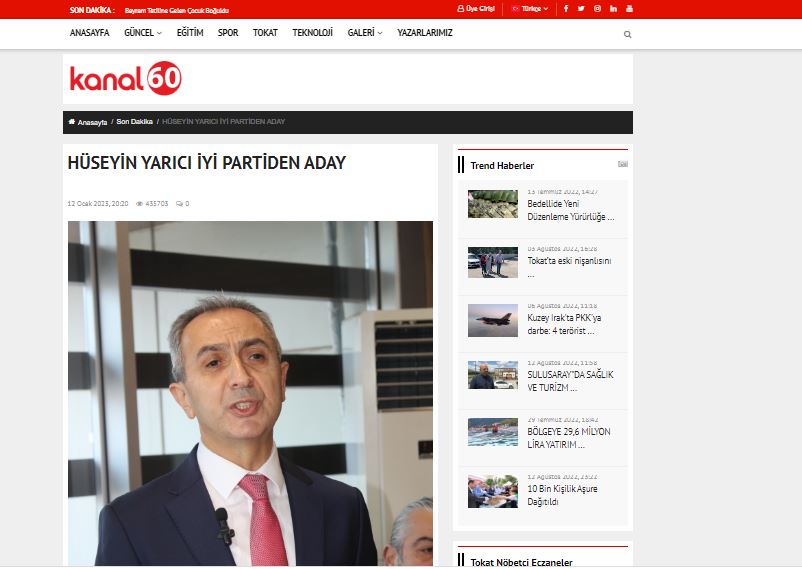Screen dimensions: 802x569
Task: Open the LinkedIn social icon
Action: pos(613,9)
